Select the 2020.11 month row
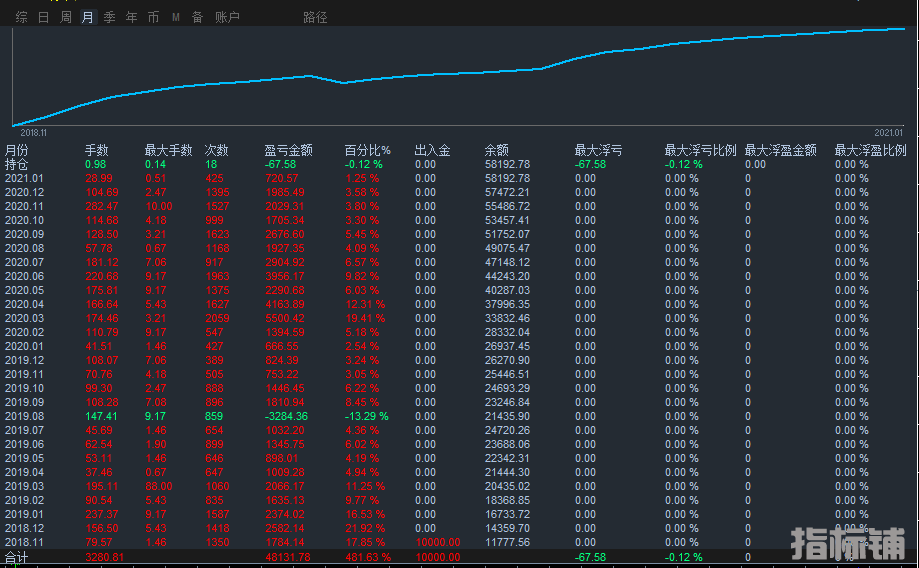919x568 pixels. point(460,207)
